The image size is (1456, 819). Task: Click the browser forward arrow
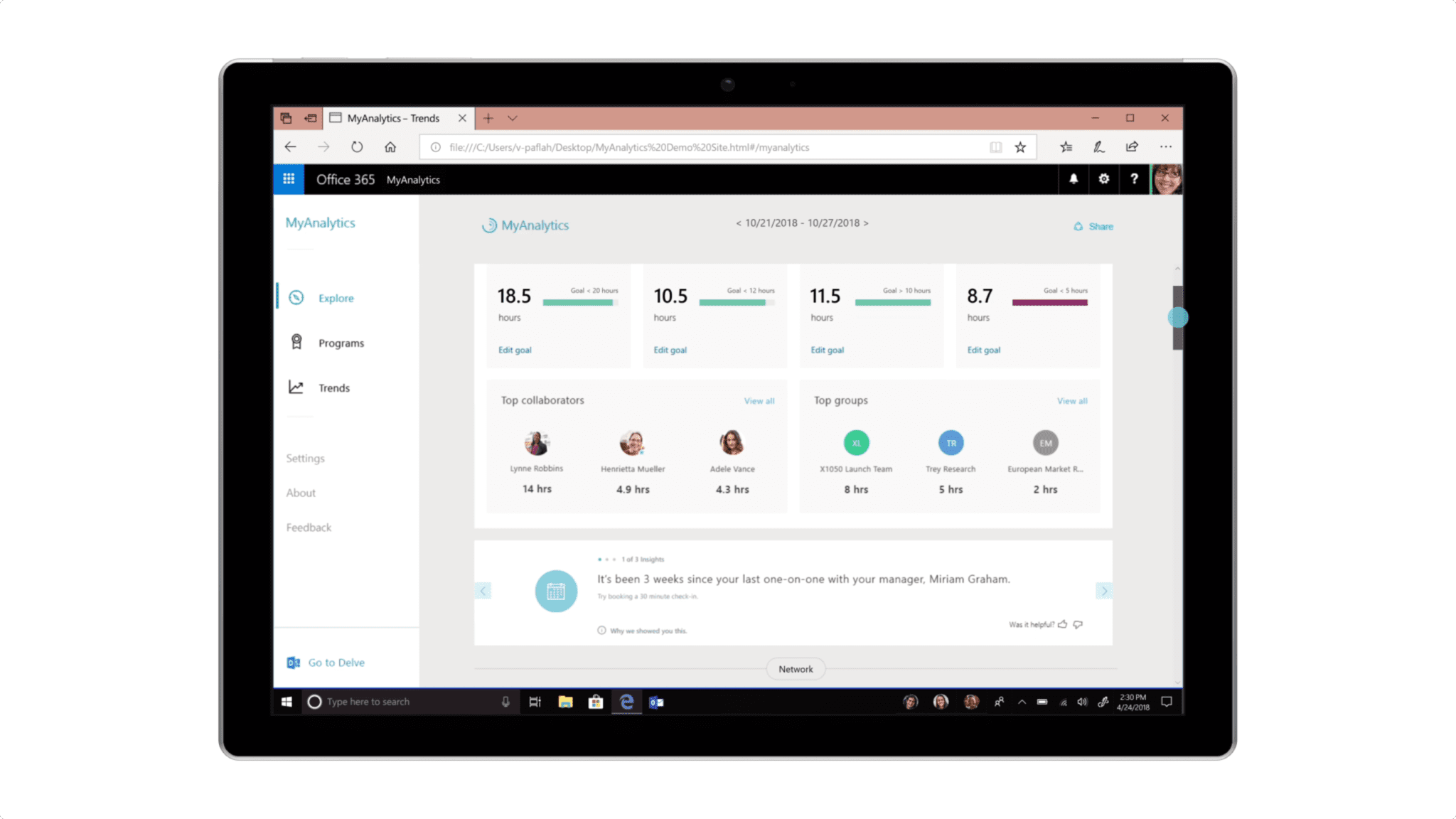point(323,147)
